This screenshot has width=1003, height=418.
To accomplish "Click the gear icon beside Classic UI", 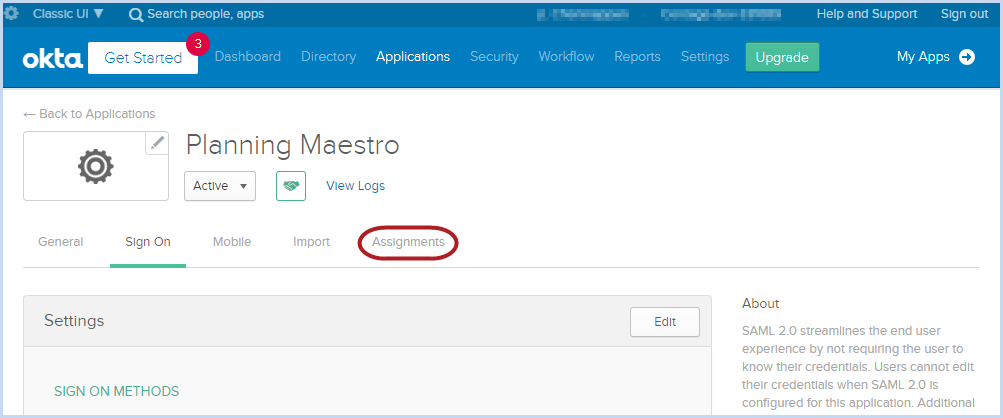I will (10, 13).
